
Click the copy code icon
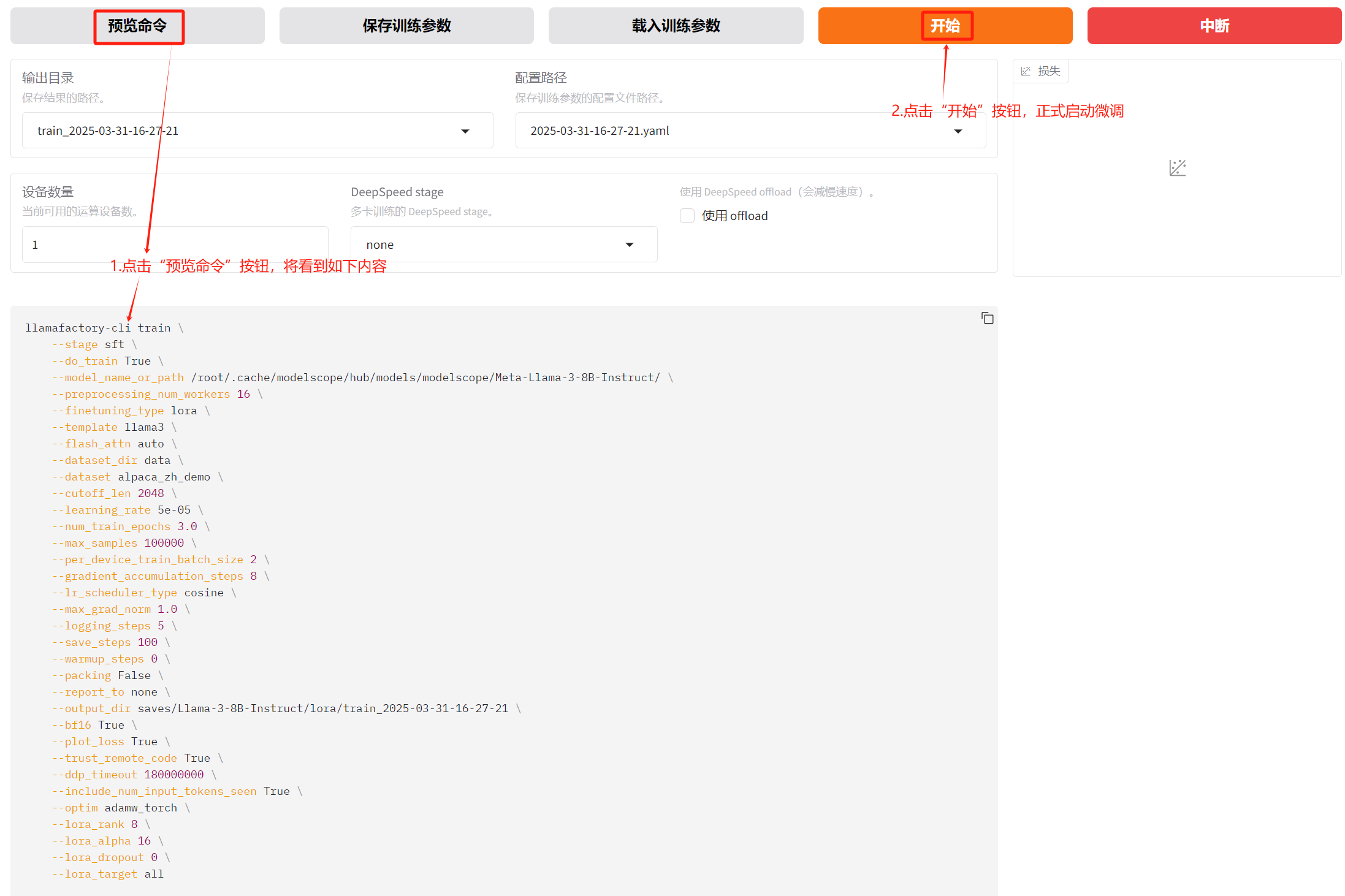pyautogui.click(x=987, y=318)
